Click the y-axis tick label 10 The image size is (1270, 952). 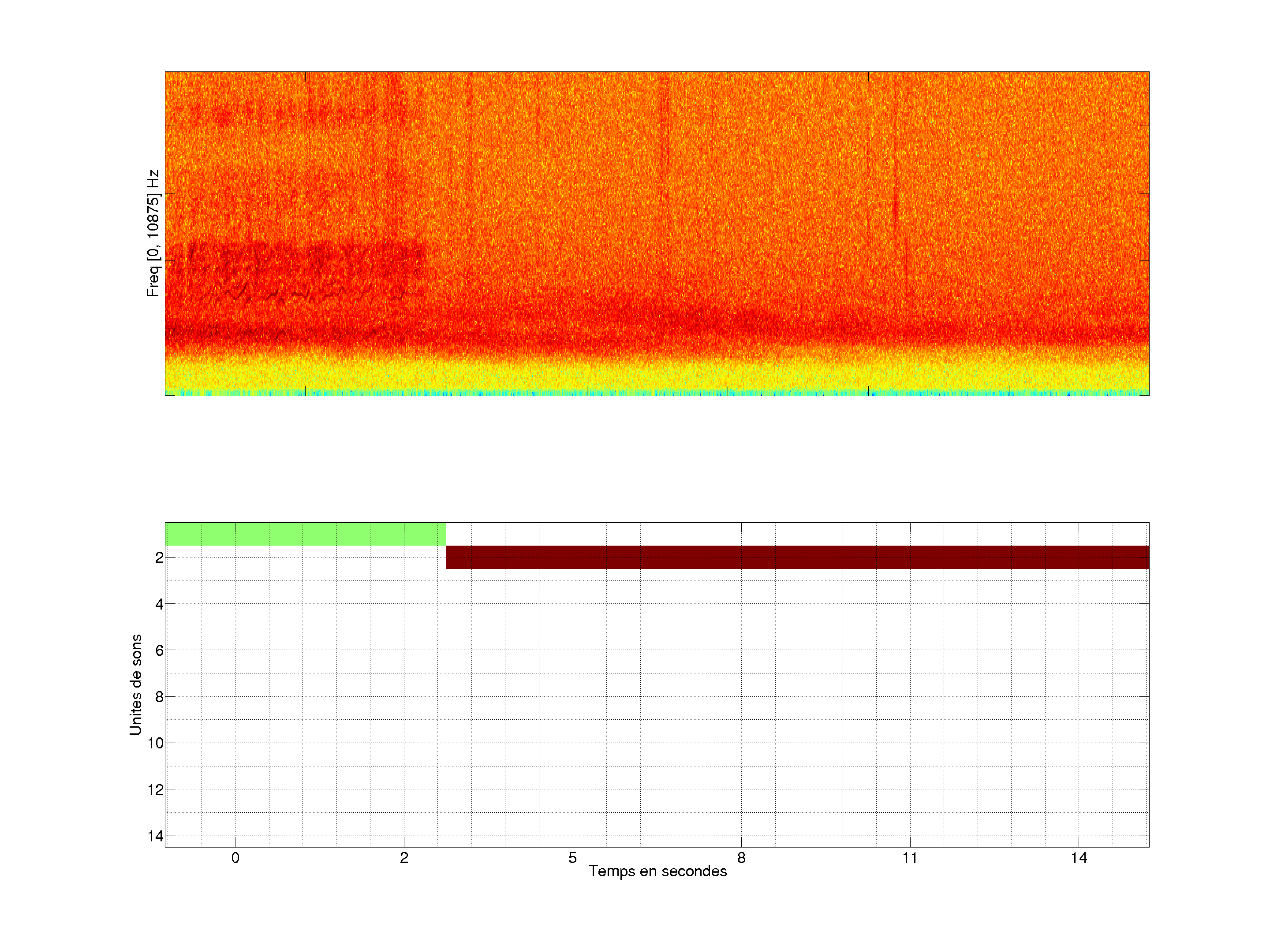tap(156, 743)
